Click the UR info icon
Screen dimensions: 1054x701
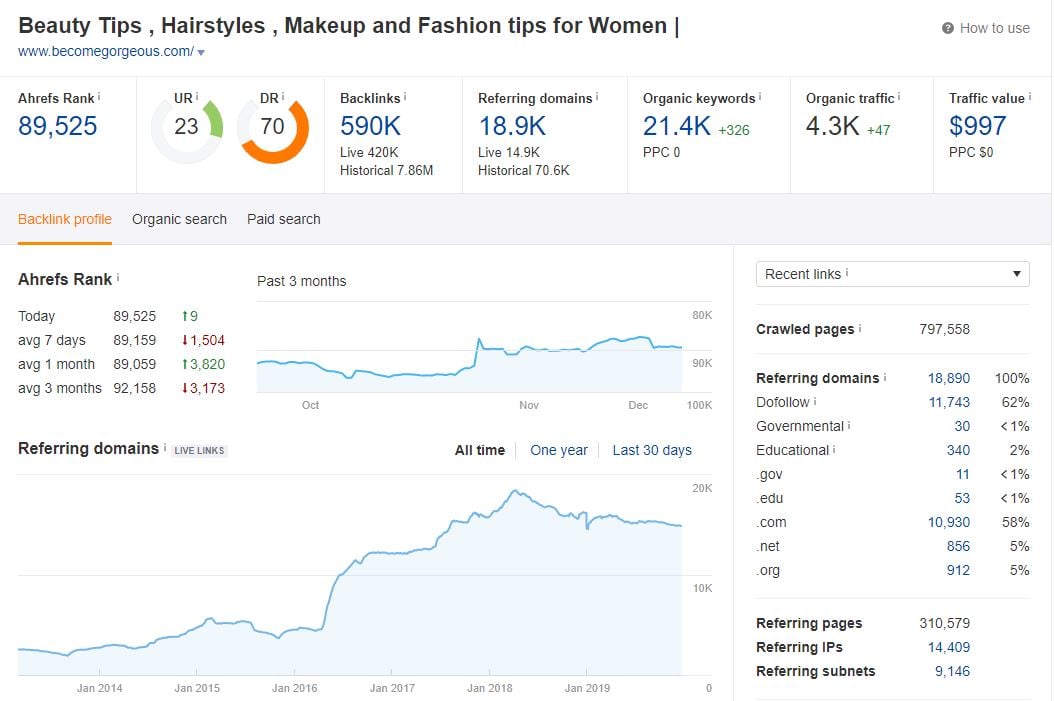(197, 97)
